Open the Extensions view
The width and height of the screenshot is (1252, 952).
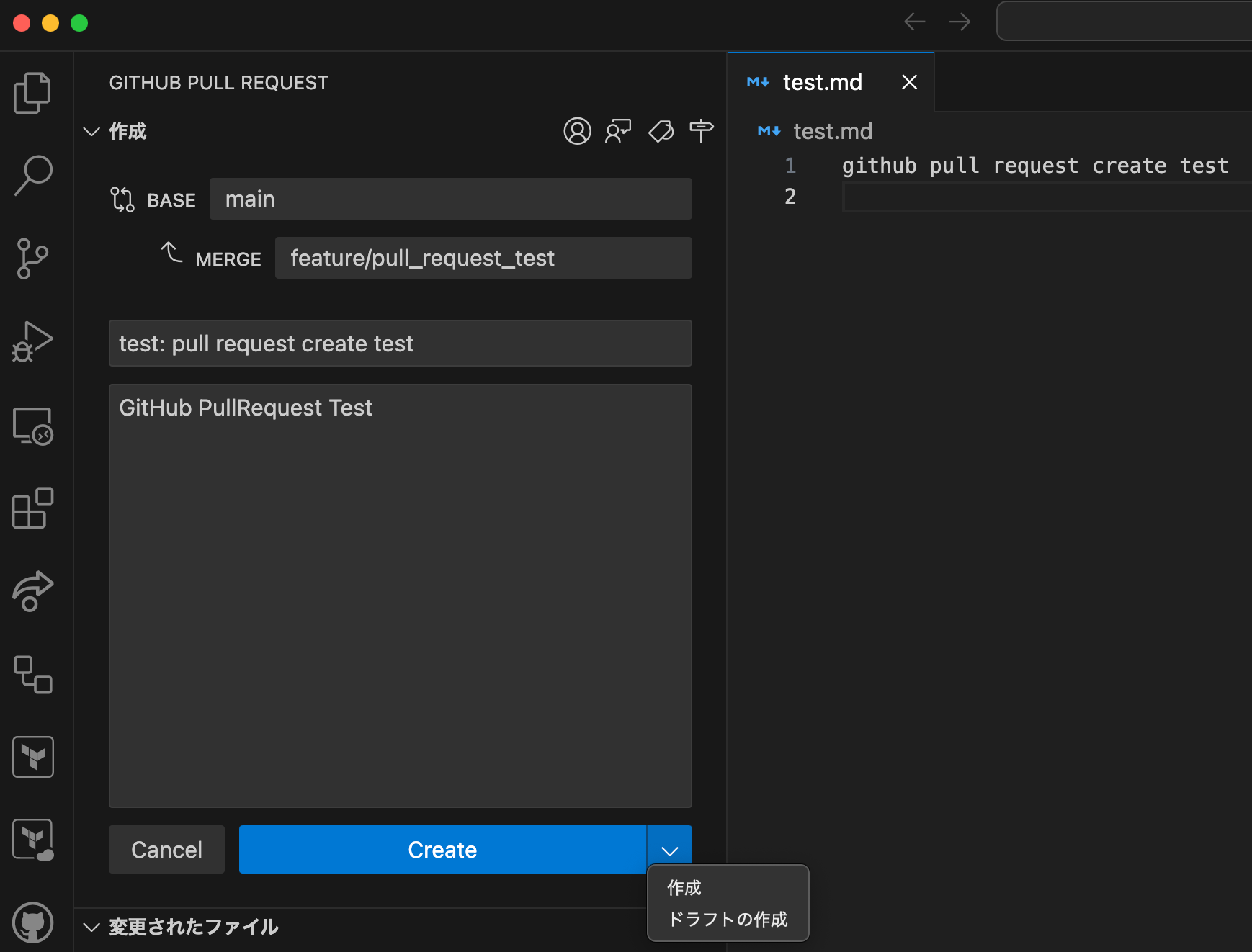click(32, 508)
